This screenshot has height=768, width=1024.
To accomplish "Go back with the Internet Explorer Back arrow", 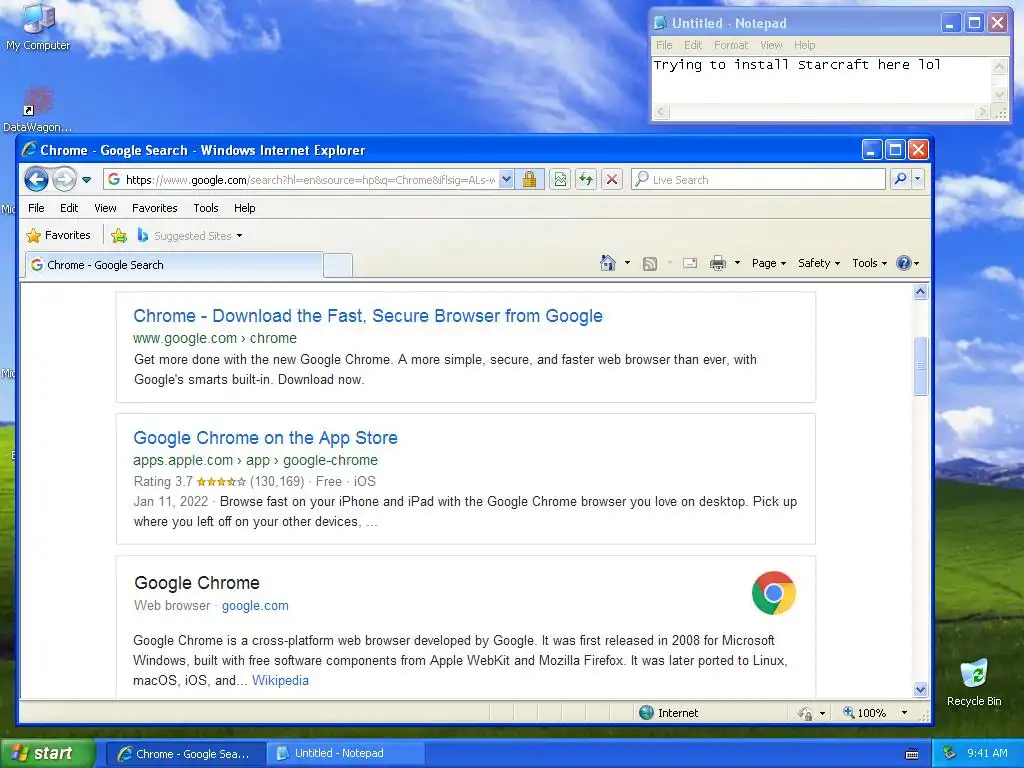I will [x=37, y=179].
